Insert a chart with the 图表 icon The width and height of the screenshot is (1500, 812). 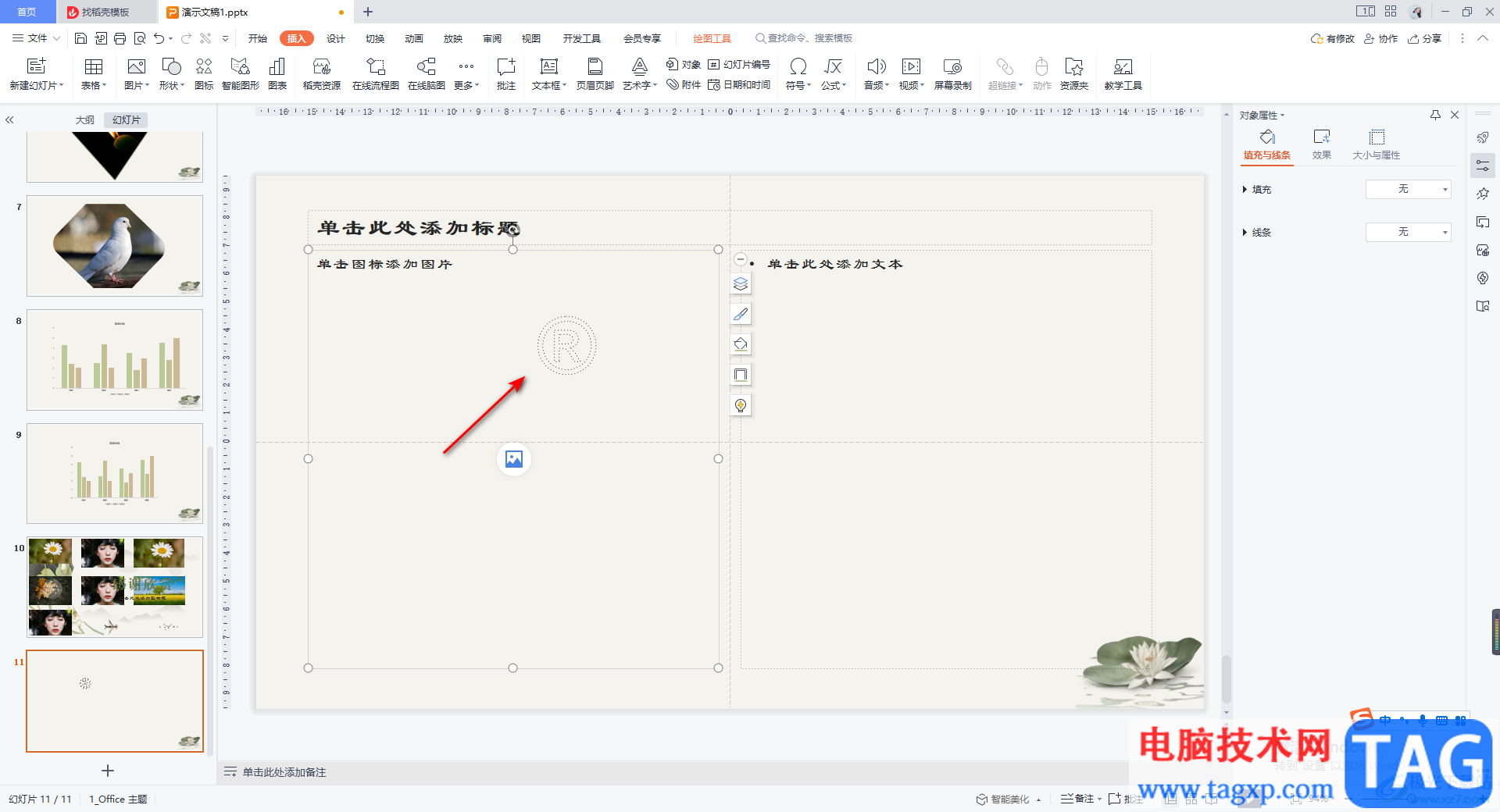point(277,74)
